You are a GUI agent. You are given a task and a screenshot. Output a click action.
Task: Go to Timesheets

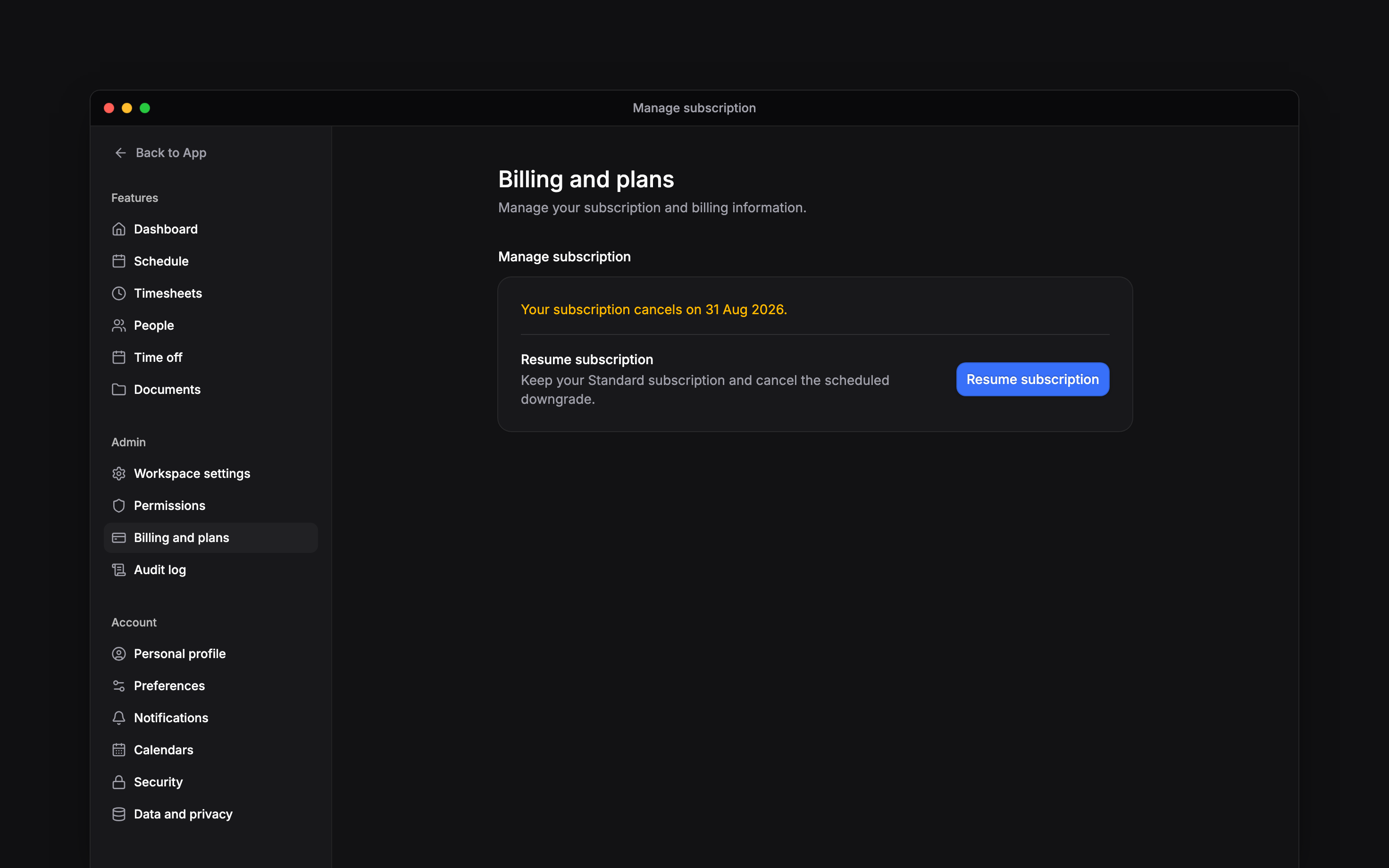pos(210,293)
